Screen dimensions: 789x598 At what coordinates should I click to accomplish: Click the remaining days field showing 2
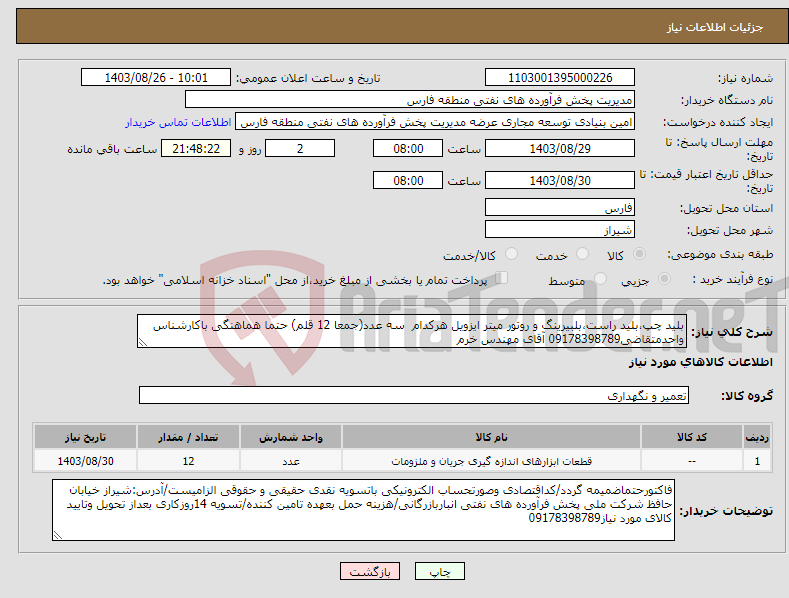300,148
